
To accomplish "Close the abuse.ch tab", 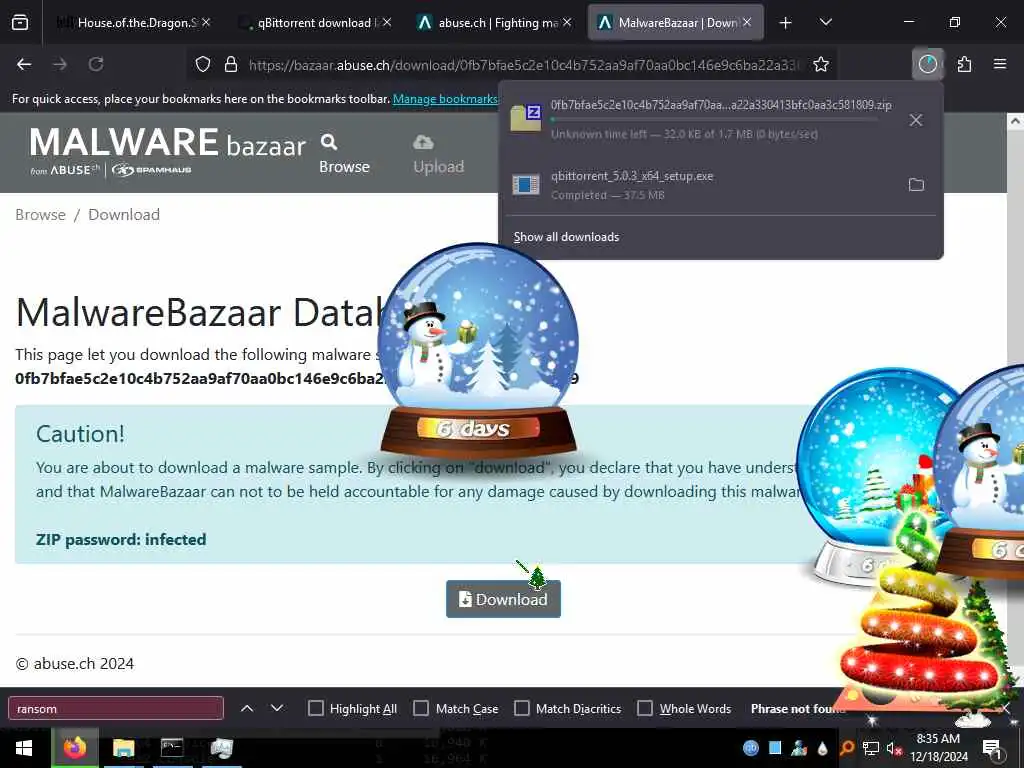I will point(567,22).
